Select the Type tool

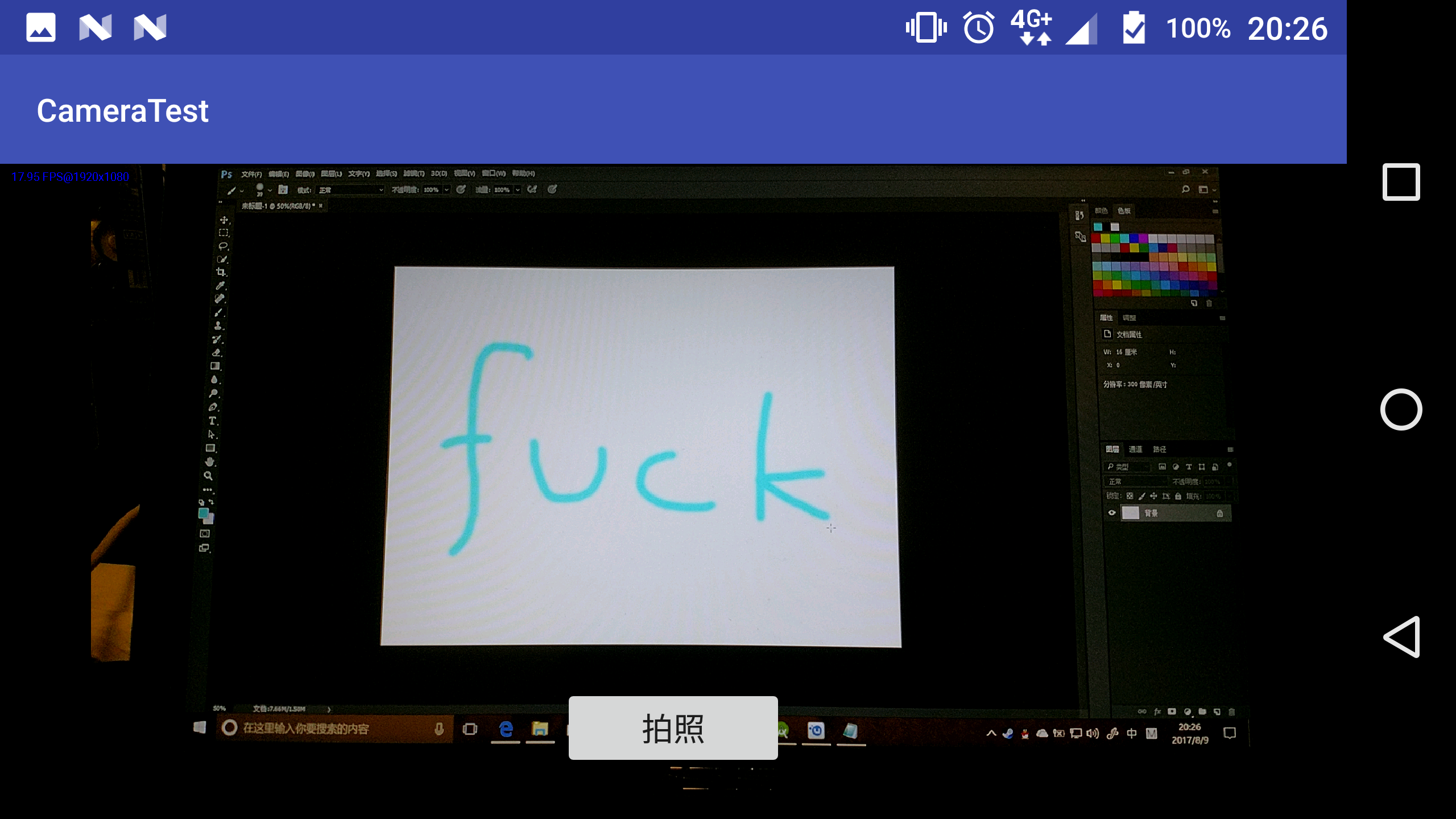point(213,421)
